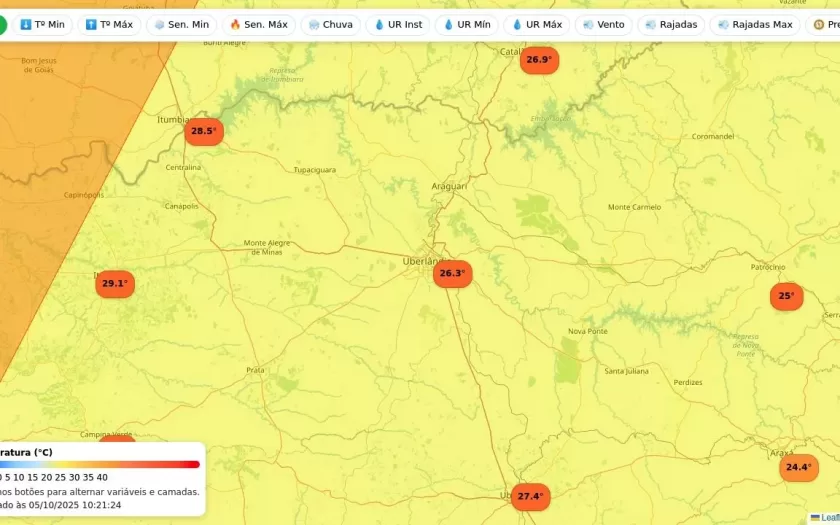
Task: Click the water drop icon for UR Inst
Action: point(380,24)
